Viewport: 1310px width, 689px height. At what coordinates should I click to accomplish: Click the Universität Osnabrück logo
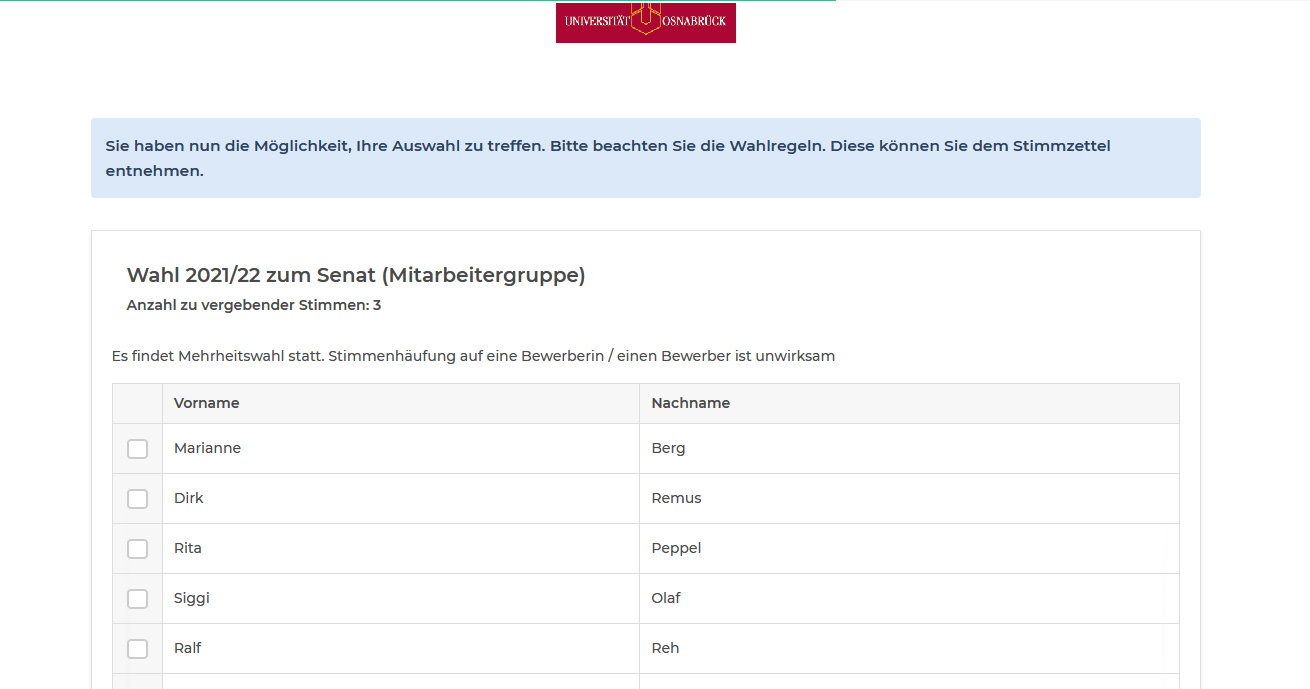[x=645, y=22]
